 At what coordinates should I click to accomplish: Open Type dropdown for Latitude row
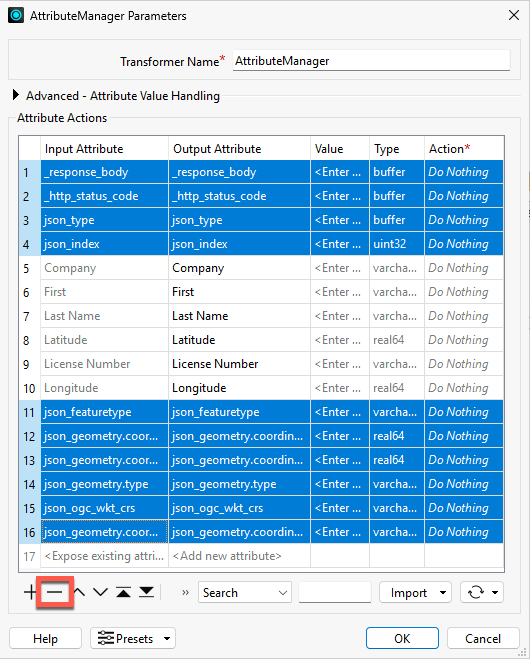[396, 340]
